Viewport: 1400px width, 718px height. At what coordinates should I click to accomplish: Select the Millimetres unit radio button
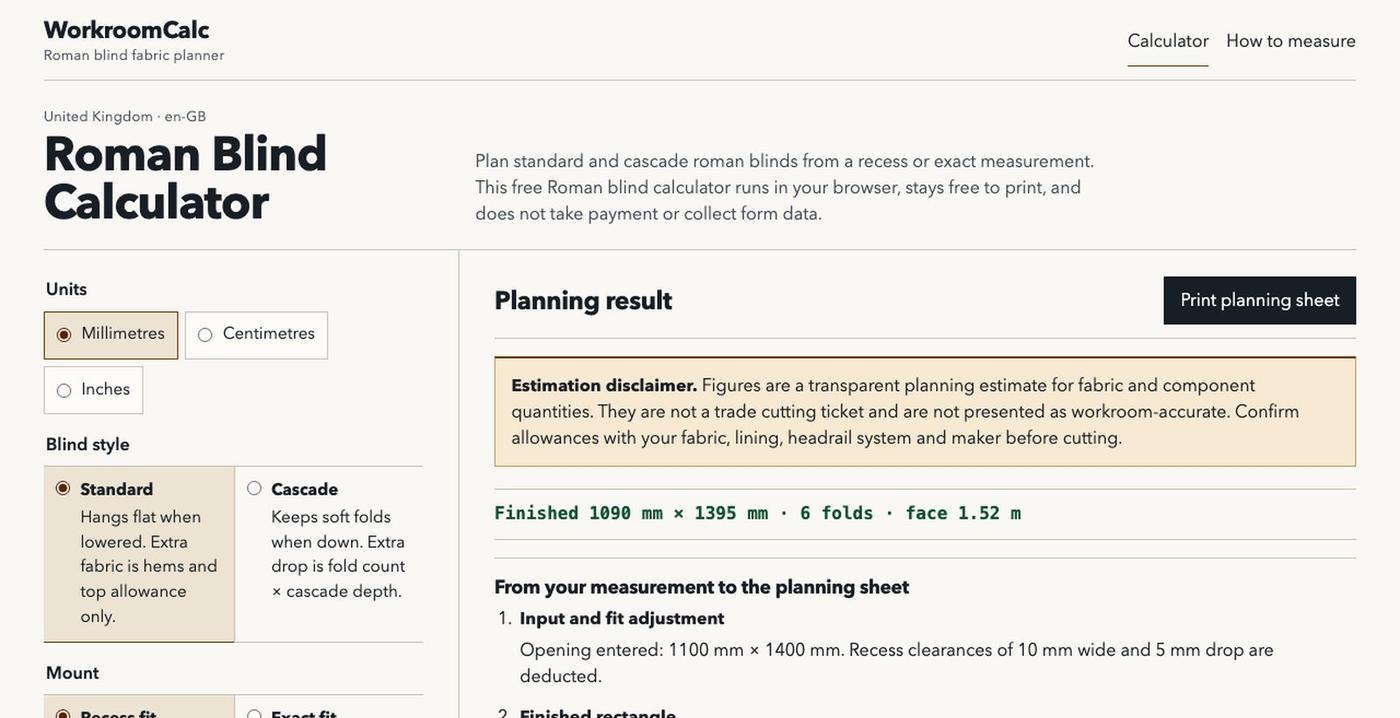111,335
